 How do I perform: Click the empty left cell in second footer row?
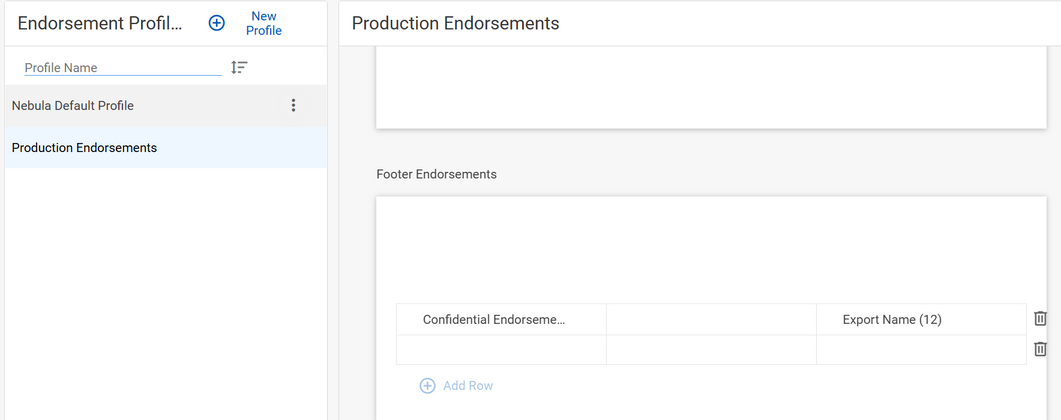(501, 350)
